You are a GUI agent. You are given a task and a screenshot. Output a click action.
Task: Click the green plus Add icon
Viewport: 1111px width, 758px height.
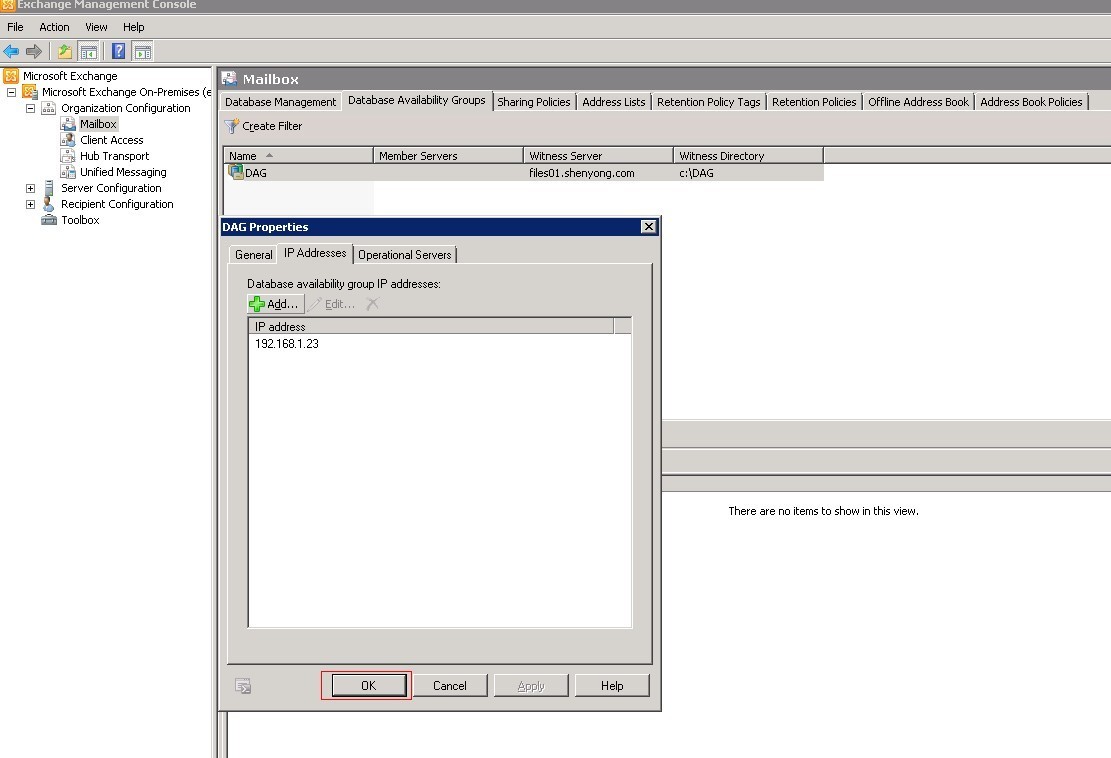(256, 304)
